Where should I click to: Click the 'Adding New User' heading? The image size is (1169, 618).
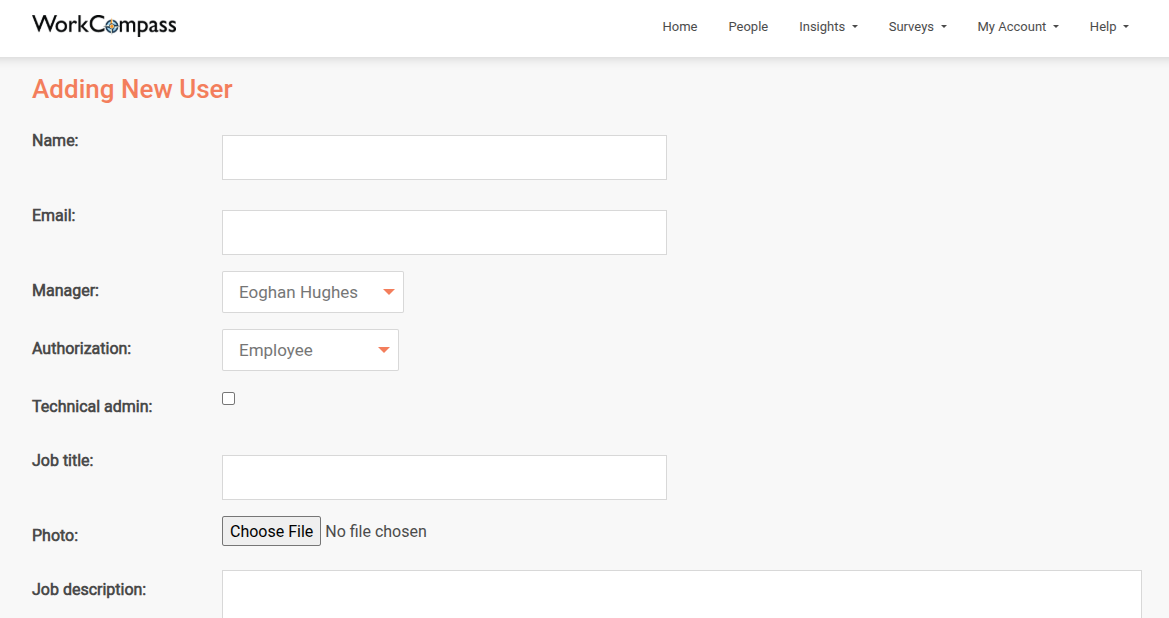click(132, 89)
